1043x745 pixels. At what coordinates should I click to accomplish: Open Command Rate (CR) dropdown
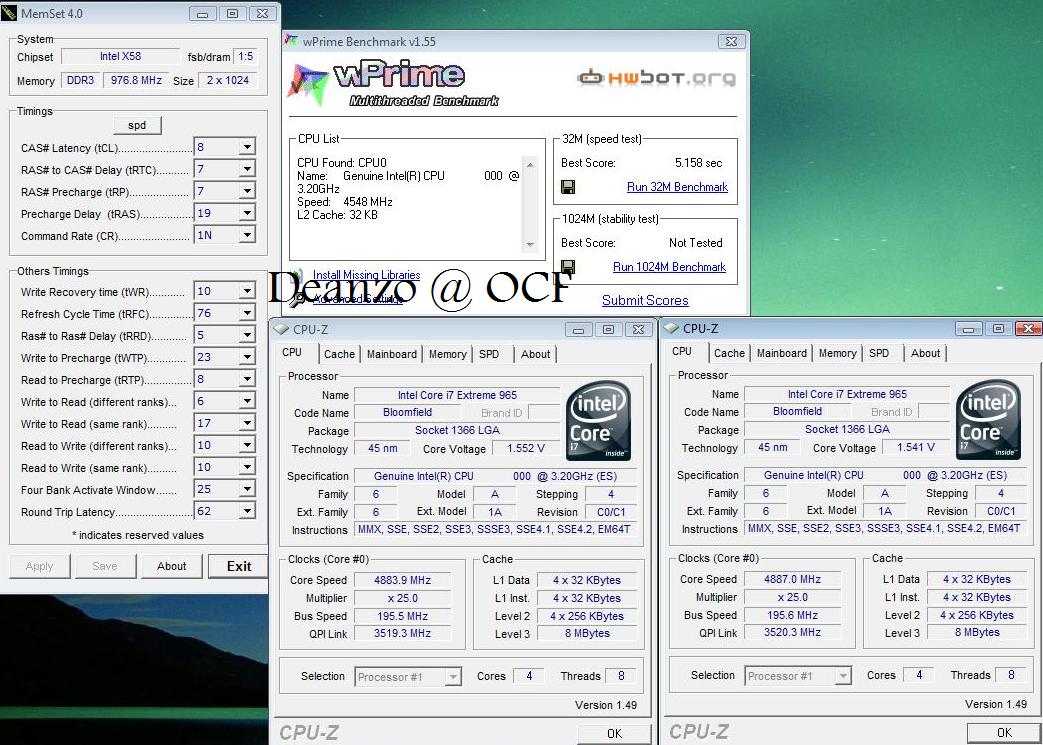click(x=247, y=235)
